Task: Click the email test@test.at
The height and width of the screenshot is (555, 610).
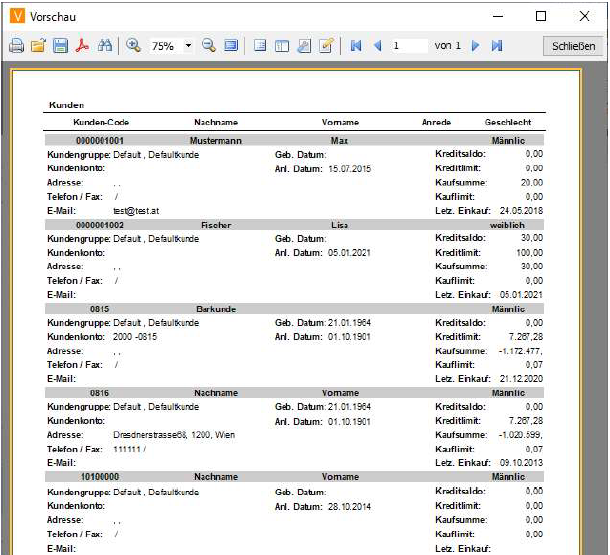Action: [x=136, y=211]
